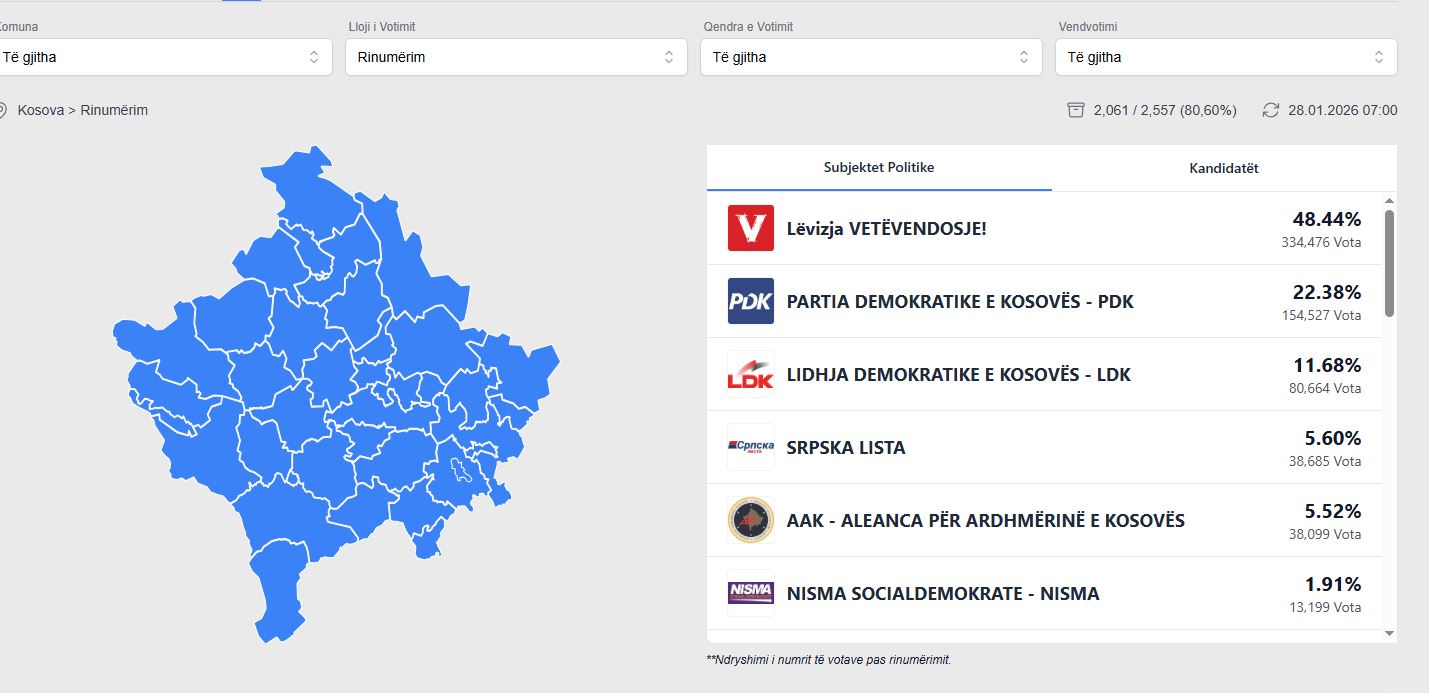Click the AAK party emblem

(x=750, y=520)
